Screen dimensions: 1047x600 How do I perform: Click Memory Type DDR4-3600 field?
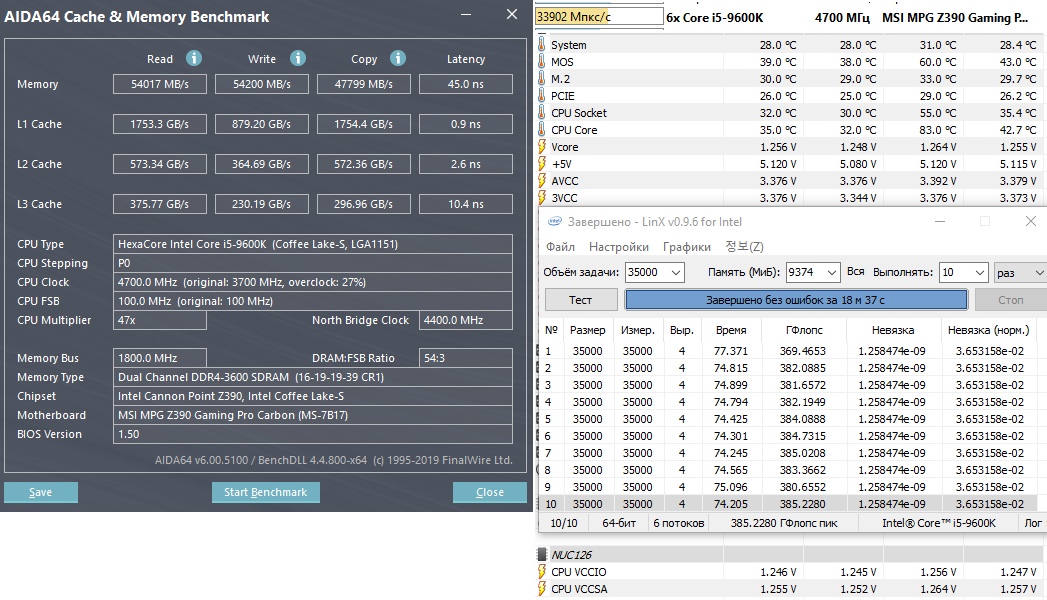coord(312,377)
